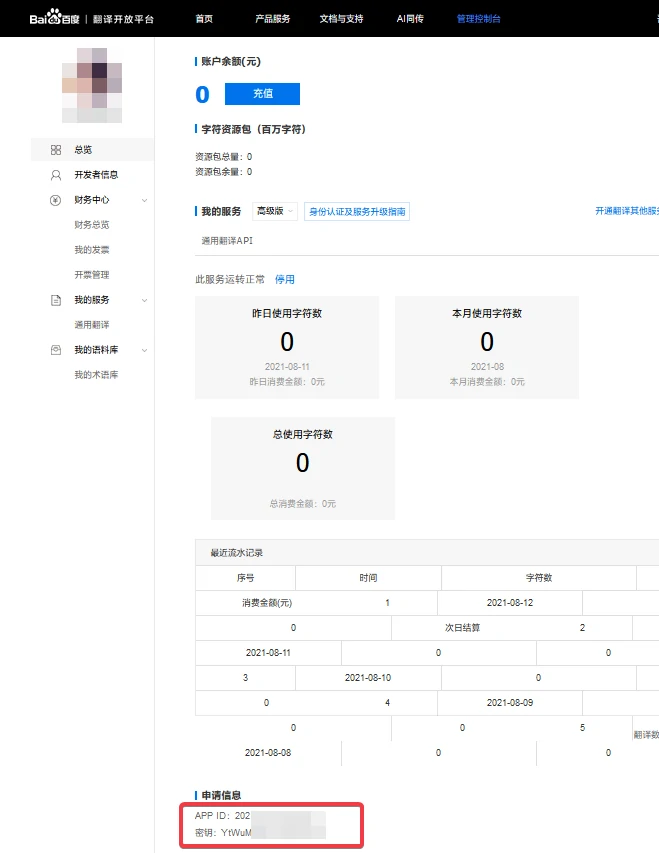Collapse the 我的服务 sidebar chevron

(144, 300)
